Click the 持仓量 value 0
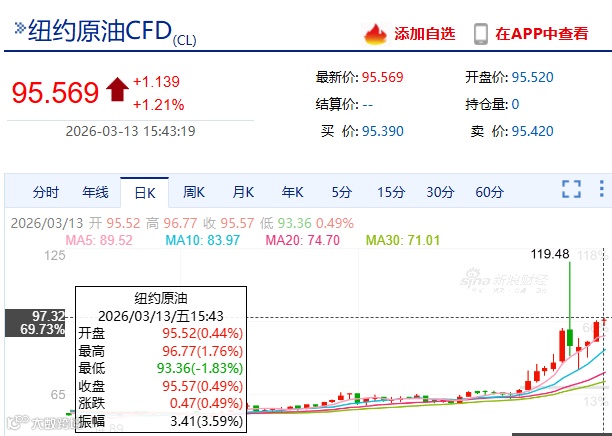The height and width of the screenshot is (436, 612). [x=515, y=104]
